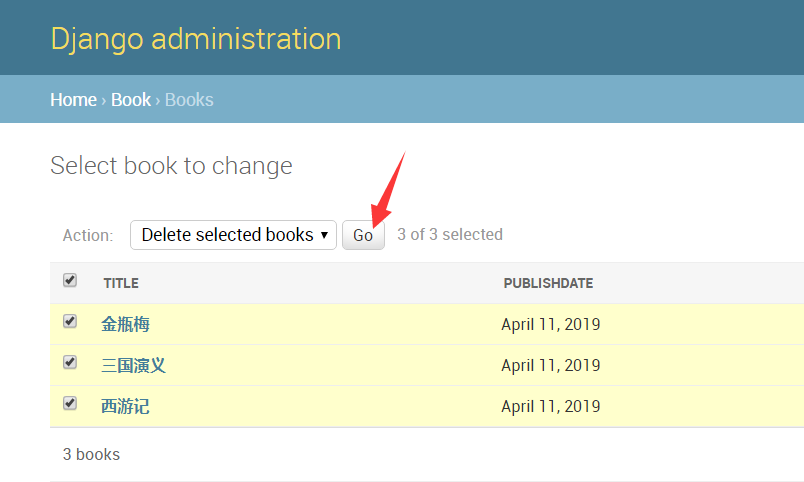Sort by the PUBLISHDATE column header
This screenshot has height=482, width=804.
click(x=548, y=284)
